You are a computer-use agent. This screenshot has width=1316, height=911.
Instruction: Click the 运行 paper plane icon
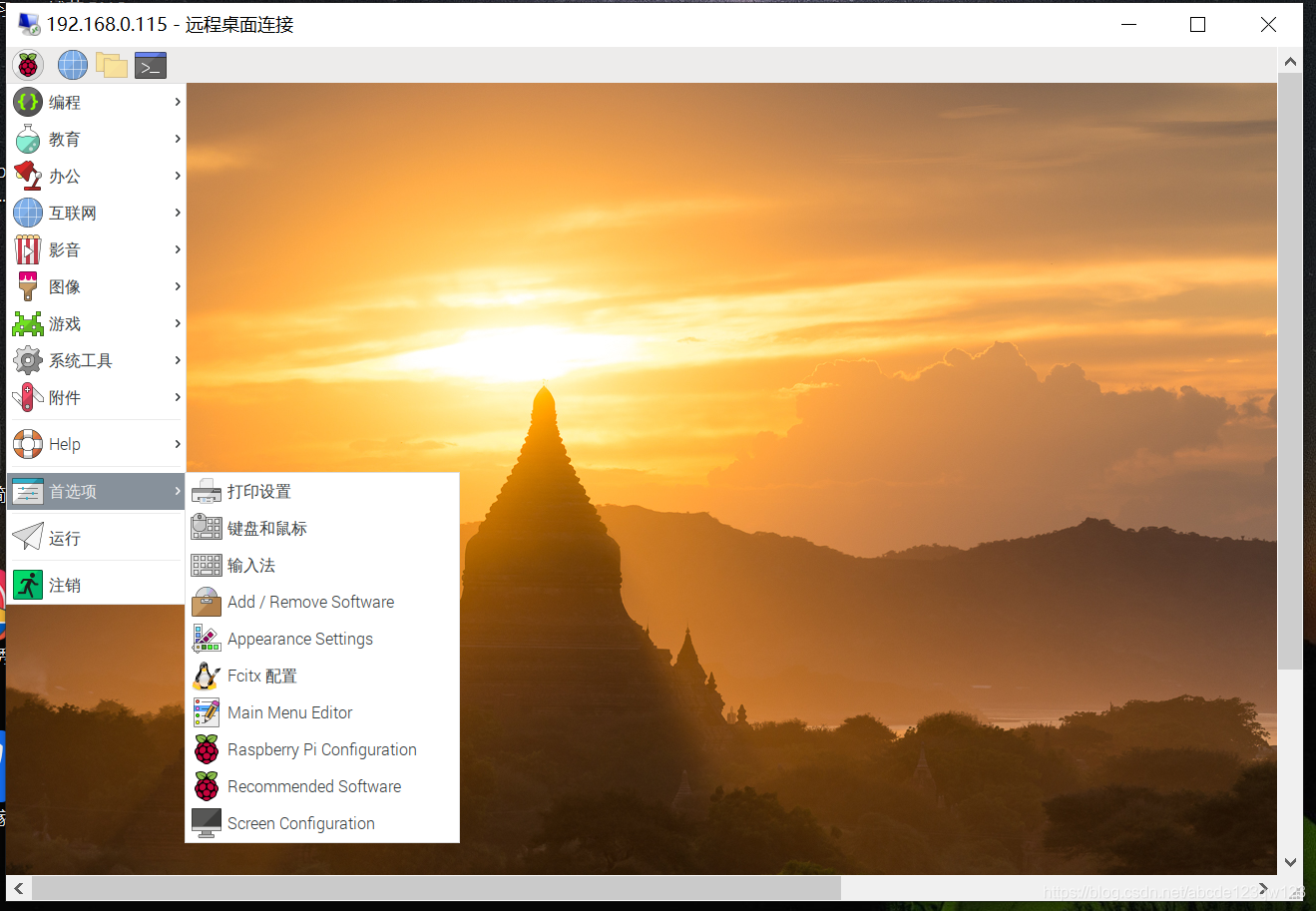tap(28, 538)
